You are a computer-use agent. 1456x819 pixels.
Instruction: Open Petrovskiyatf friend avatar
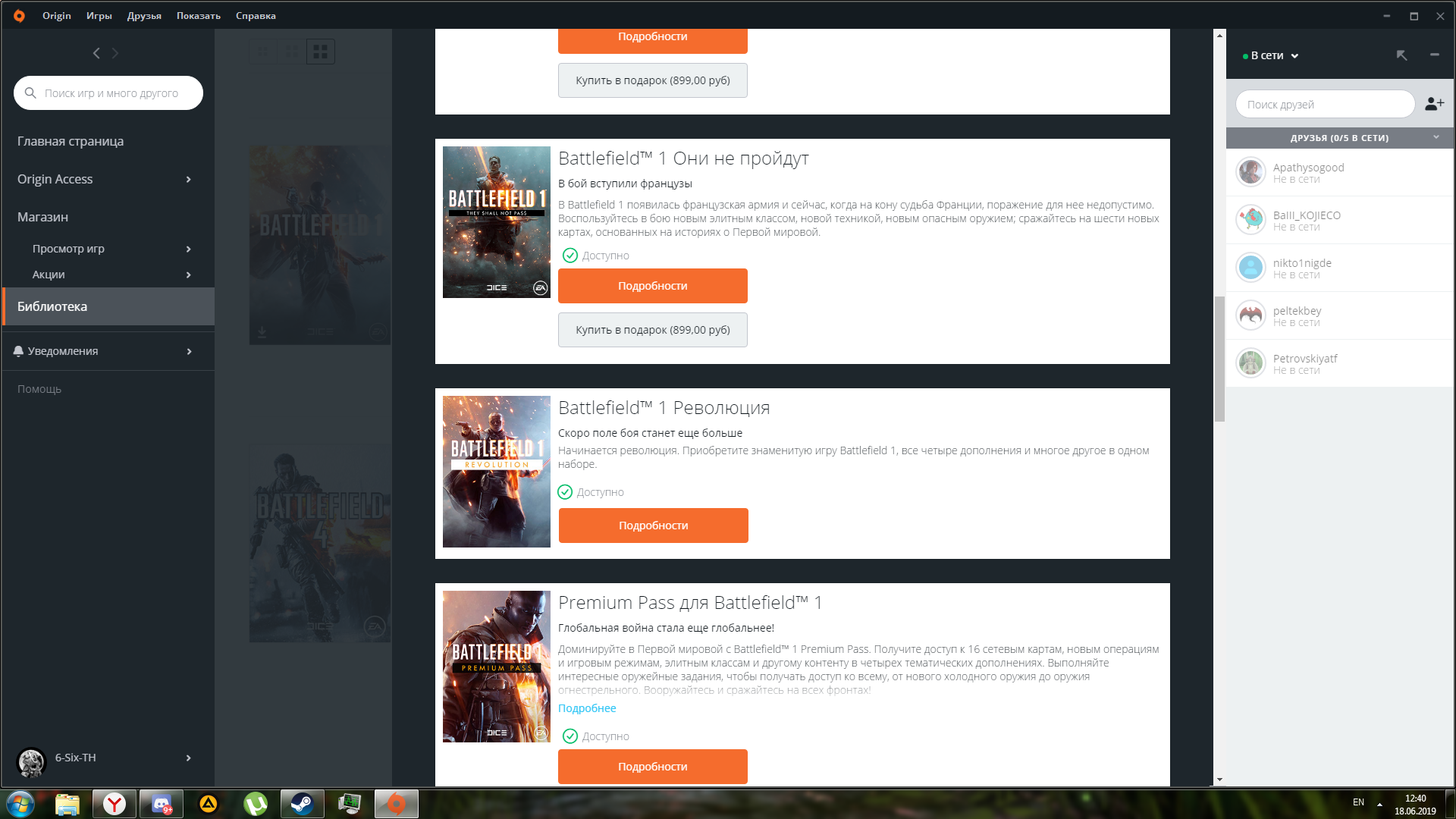tap(1250, 363)
